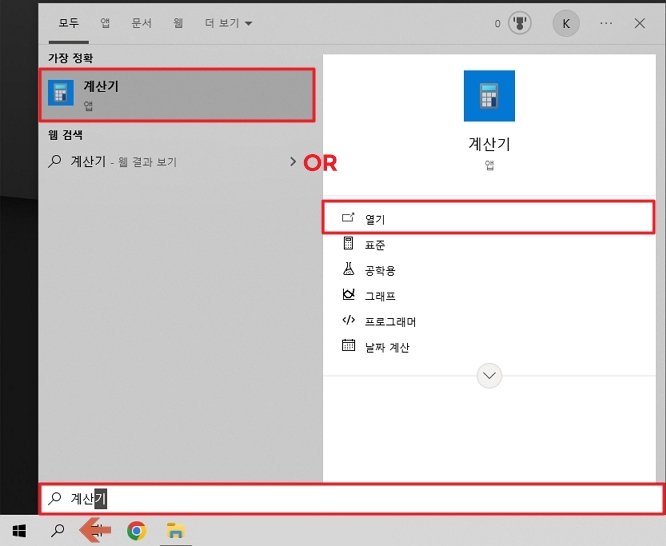This screenshot has height=546, width=666.
Task: Click the magnifier icon beside web search 계산기
Action: point(54,161)
